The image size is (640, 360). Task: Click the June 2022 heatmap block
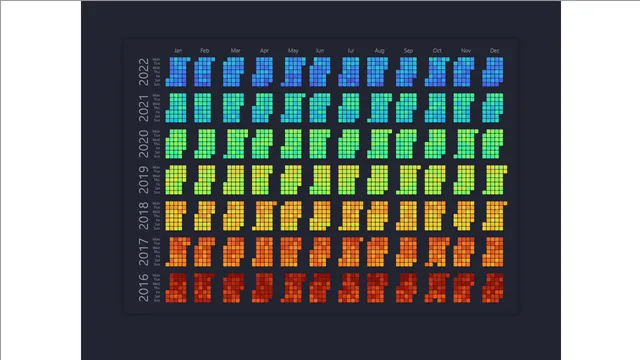point(320,72)
